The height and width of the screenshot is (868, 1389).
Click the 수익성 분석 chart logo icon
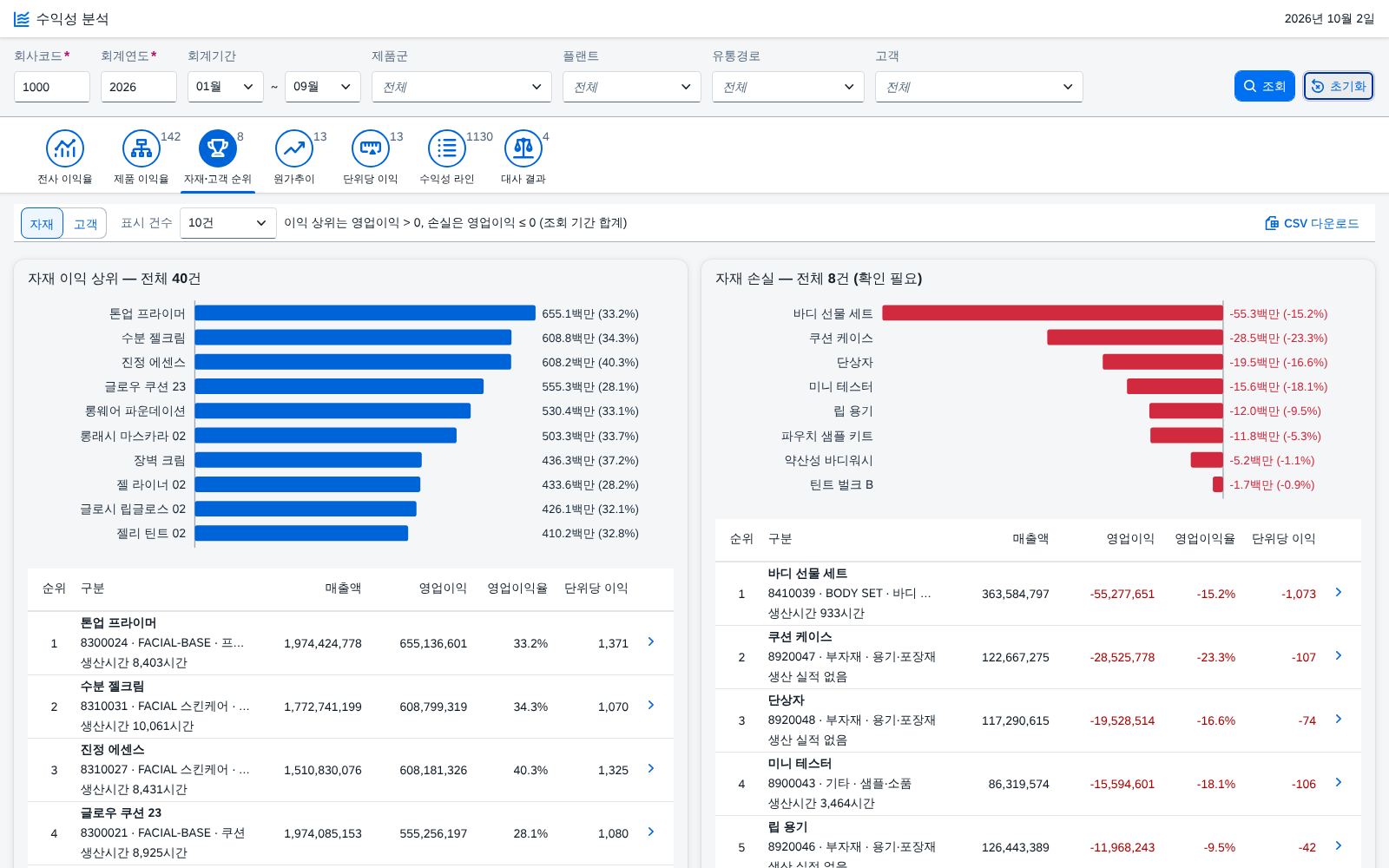click(x=22, y=19)
